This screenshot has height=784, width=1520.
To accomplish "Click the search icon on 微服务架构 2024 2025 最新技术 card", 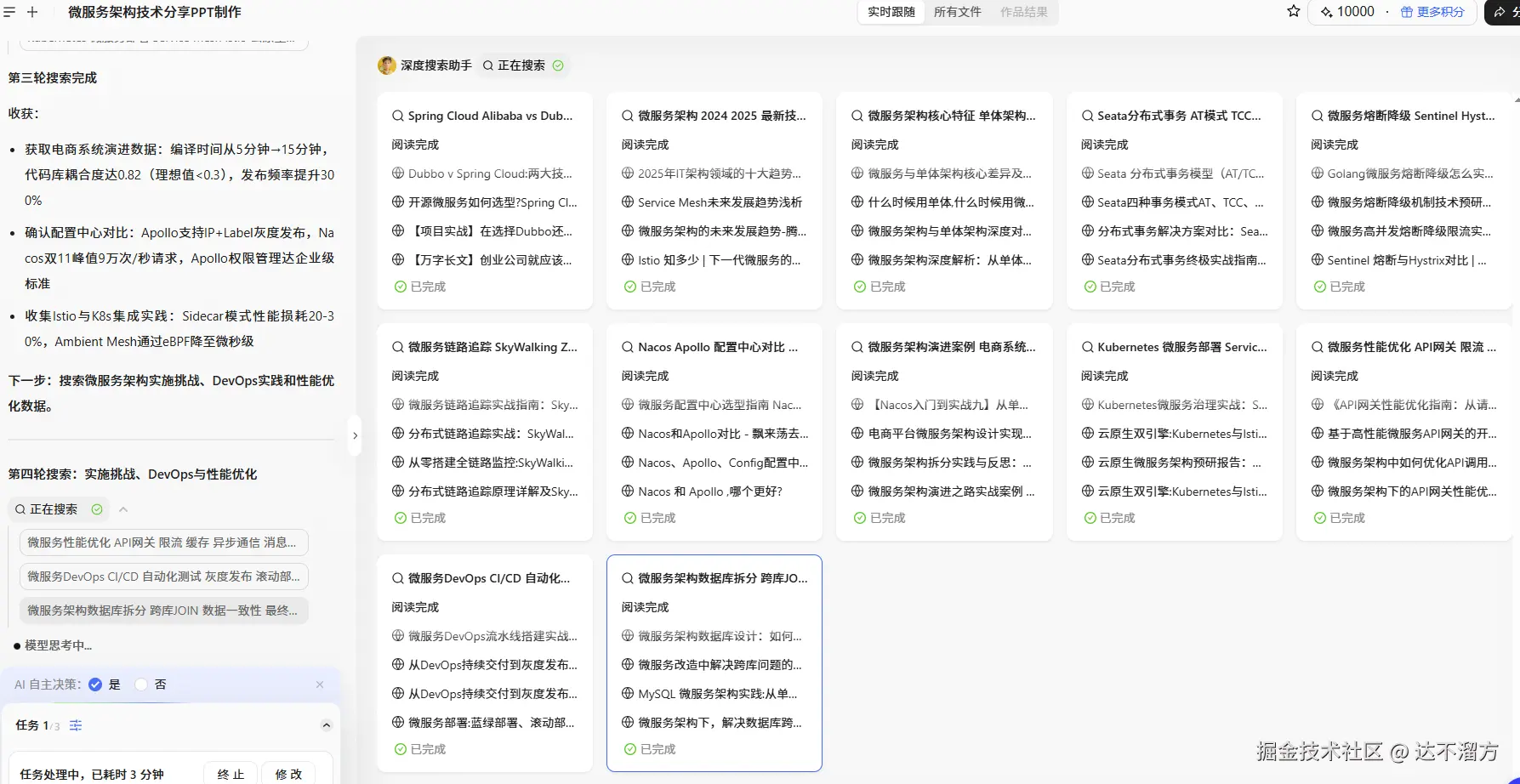I will pos(628,116).
